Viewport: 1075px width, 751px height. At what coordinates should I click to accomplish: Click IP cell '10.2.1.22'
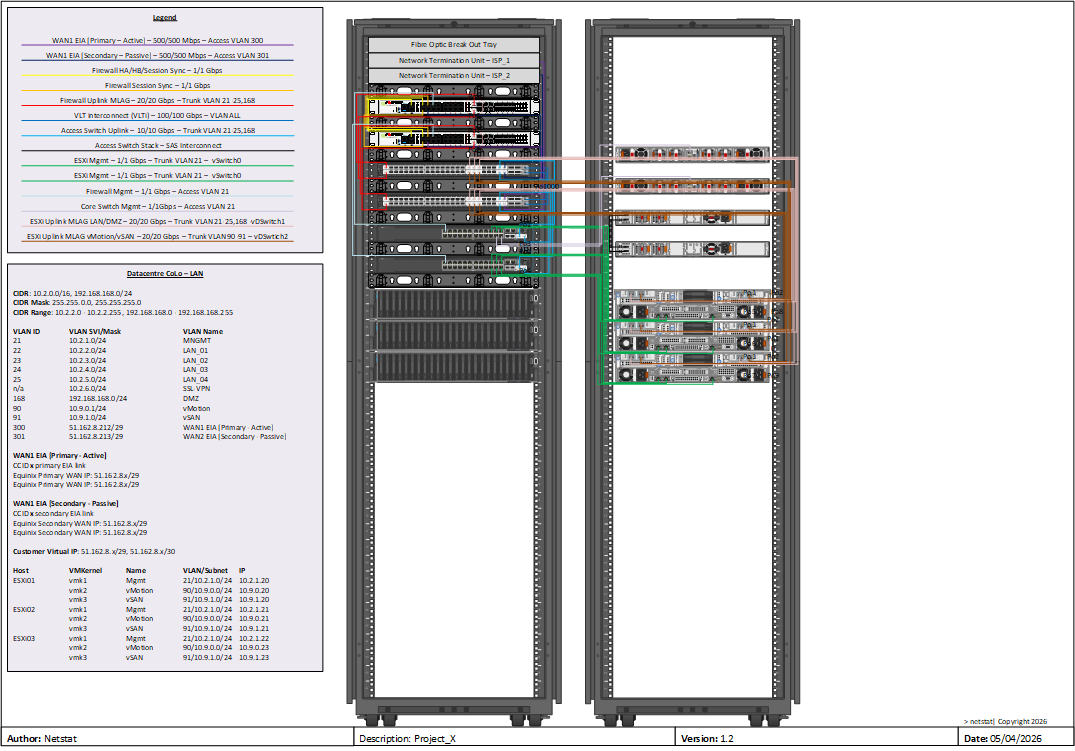(254, 639)
